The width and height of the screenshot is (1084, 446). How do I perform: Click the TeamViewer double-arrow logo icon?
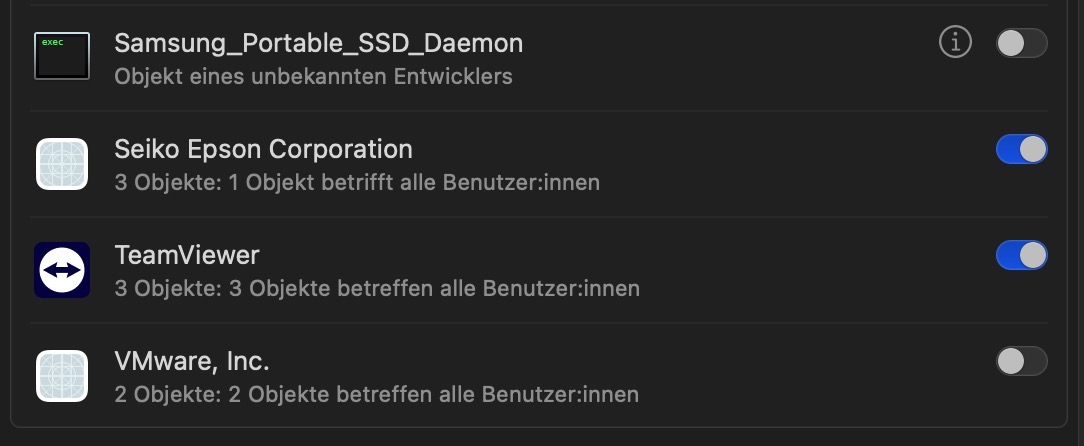[62, 270]
